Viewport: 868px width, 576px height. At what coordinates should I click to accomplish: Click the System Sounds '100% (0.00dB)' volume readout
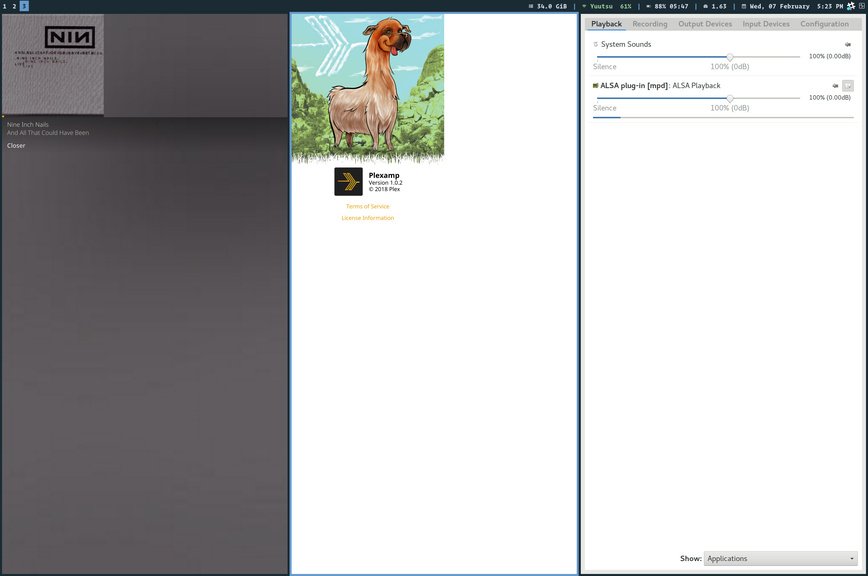[x=830, y=56]
